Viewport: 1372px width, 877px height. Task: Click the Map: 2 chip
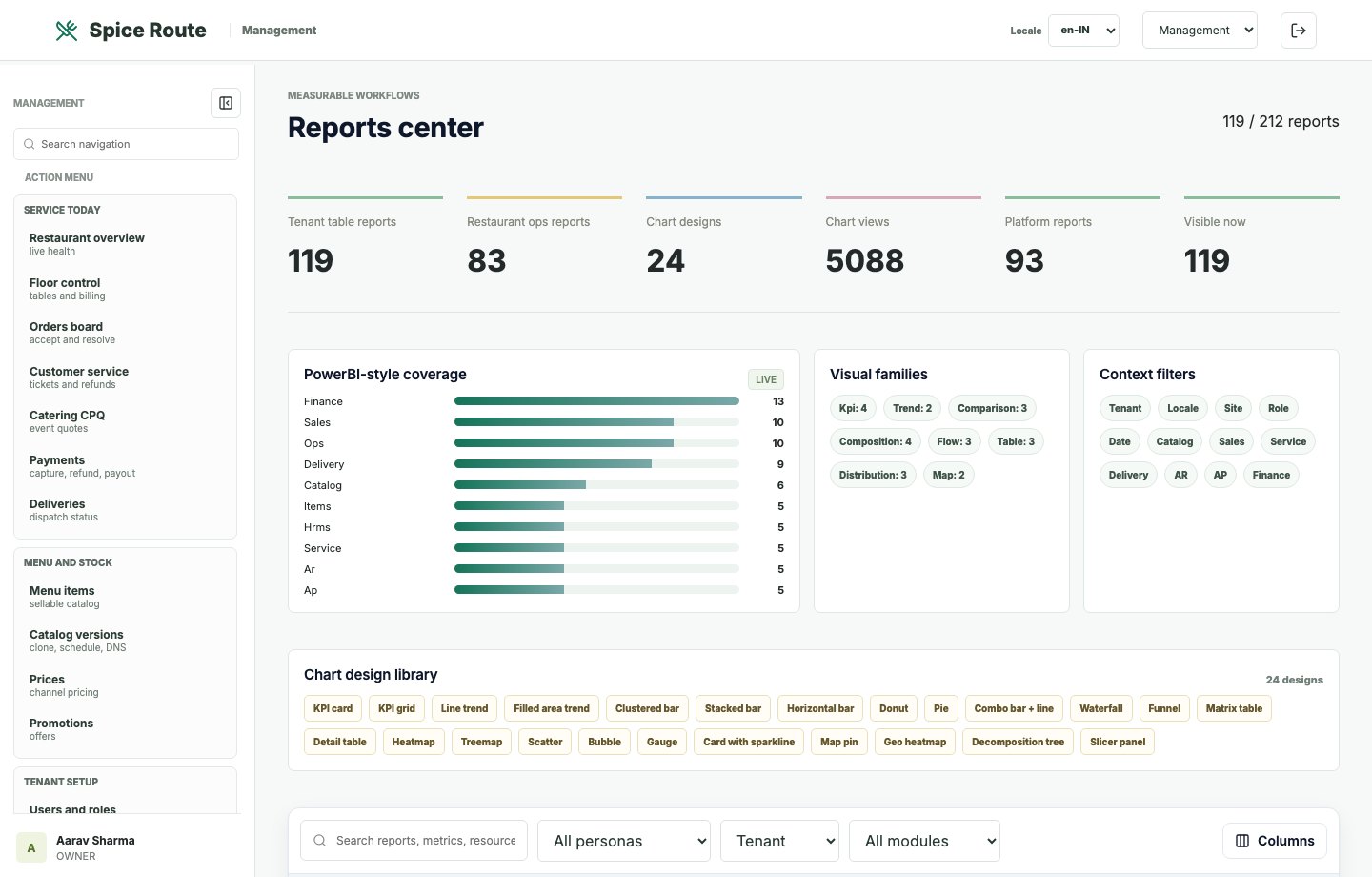click(x=948, y=475)
